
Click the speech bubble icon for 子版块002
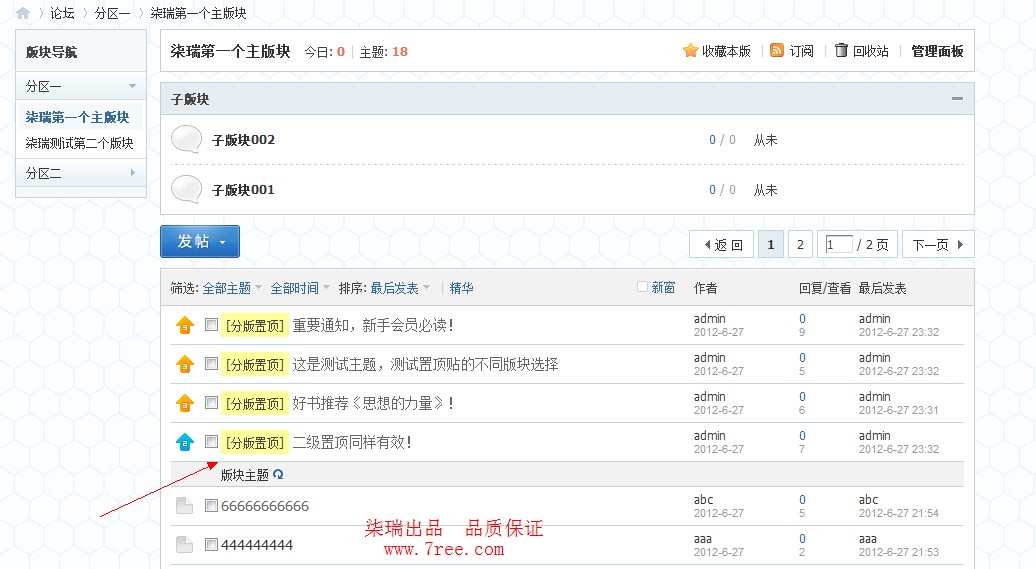point(186,139)
